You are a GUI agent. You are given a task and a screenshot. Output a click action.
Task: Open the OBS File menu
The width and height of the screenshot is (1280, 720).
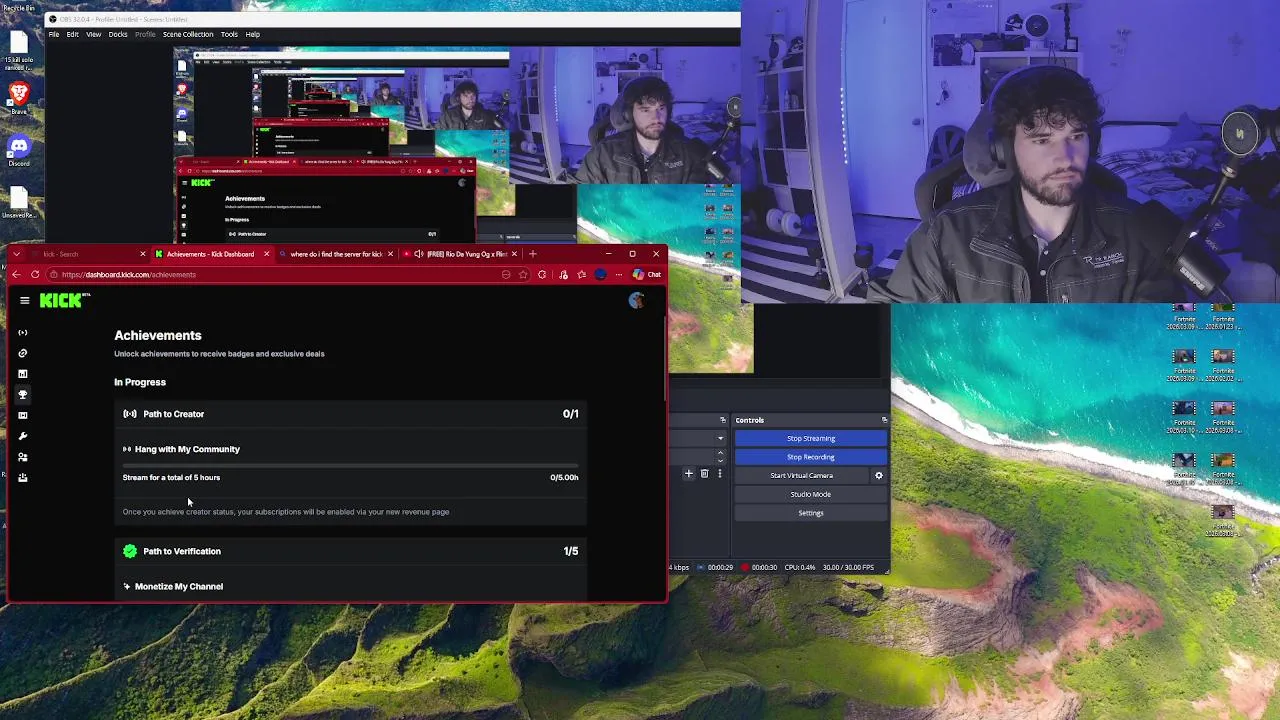pyautogui.click(x=54, y=34)
